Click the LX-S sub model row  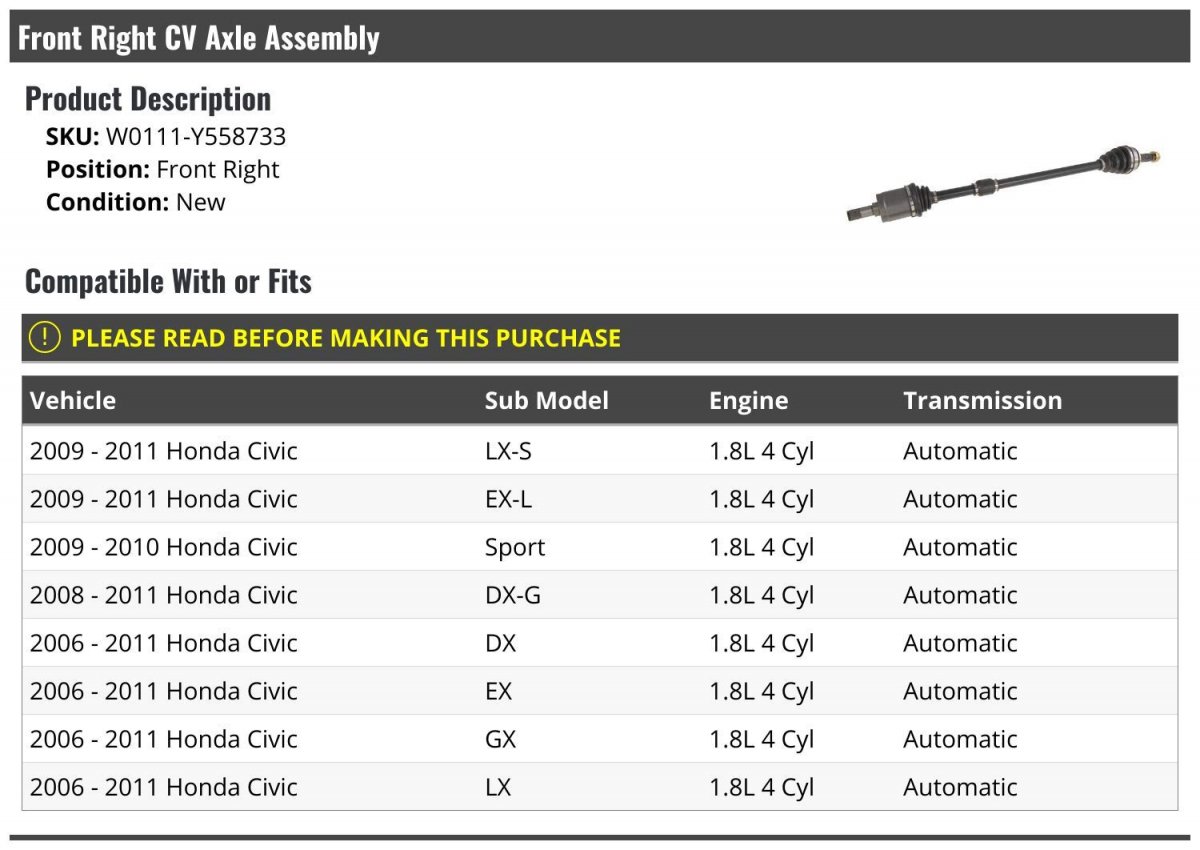point(508,451)
